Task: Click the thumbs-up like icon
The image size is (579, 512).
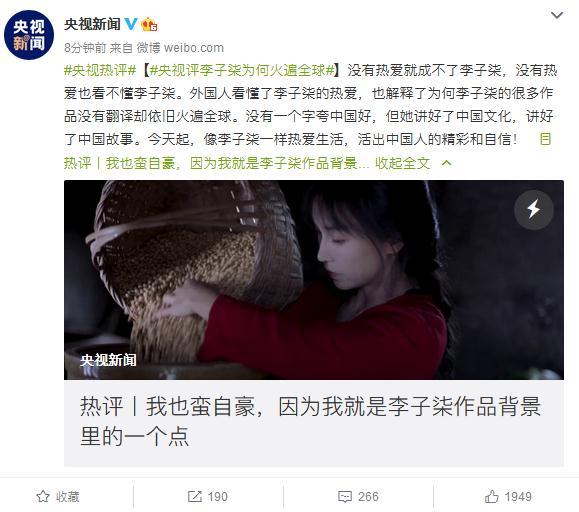Action: [491, 496]
